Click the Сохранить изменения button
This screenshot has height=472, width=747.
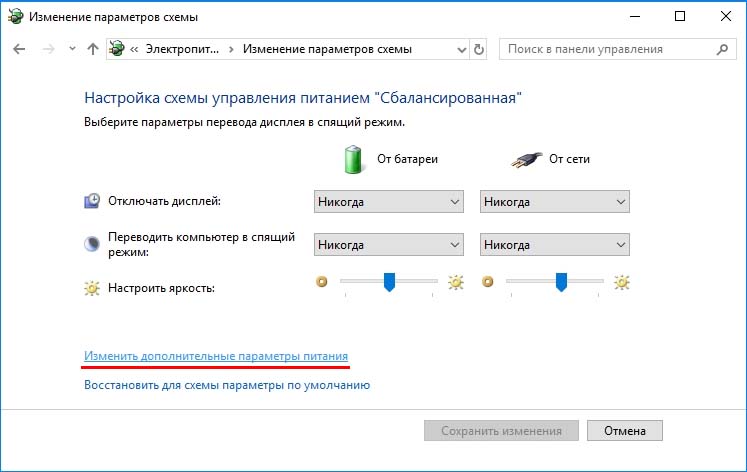tap(501, 431)
